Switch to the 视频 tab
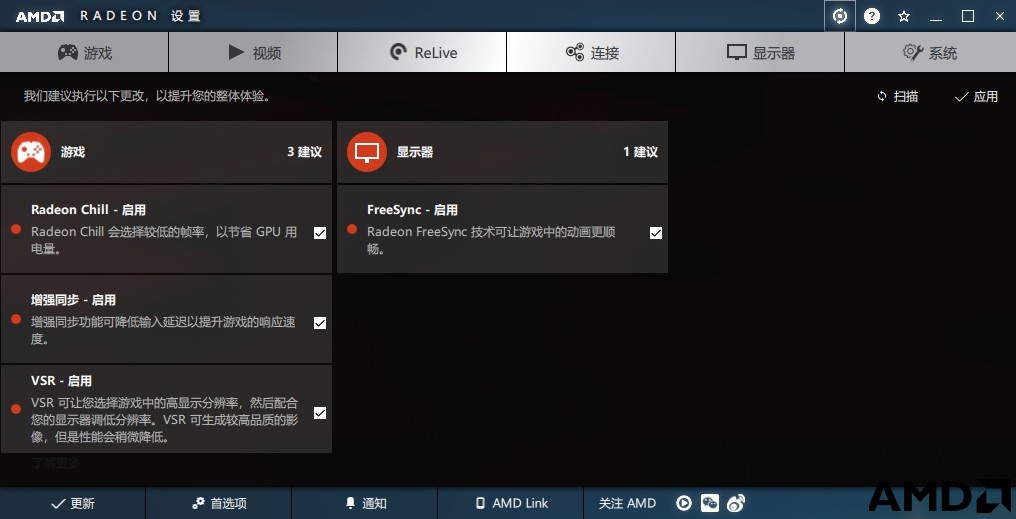This screenshot has width=1016, height=519. [253, 52]
